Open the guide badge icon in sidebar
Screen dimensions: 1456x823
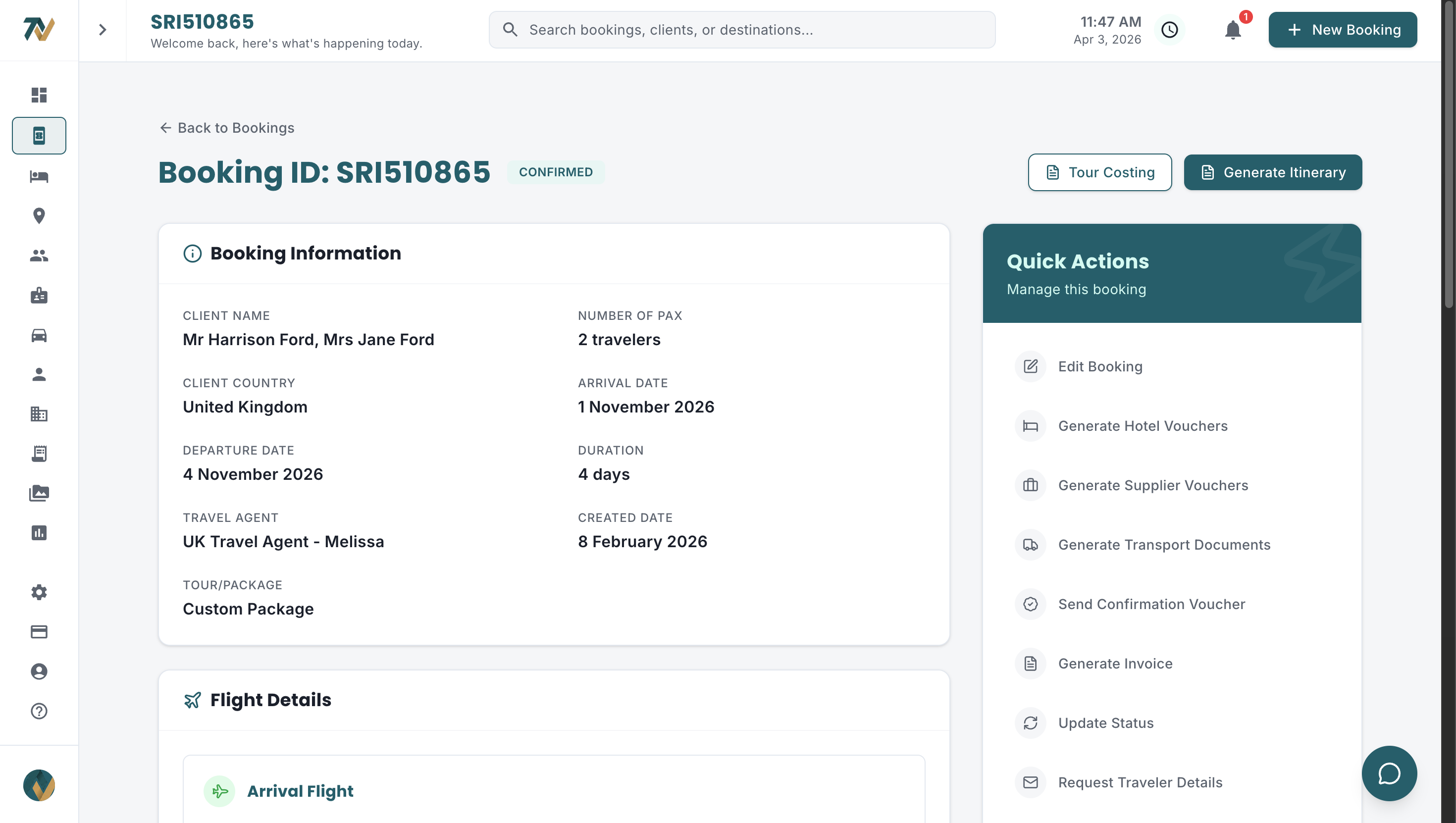[39, 295]
